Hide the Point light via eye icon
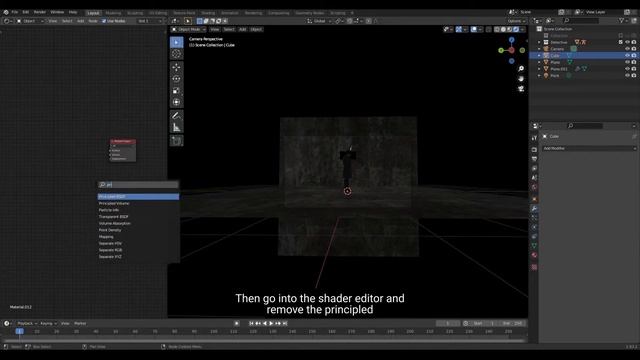640x360 pixels. pos(627,76)
